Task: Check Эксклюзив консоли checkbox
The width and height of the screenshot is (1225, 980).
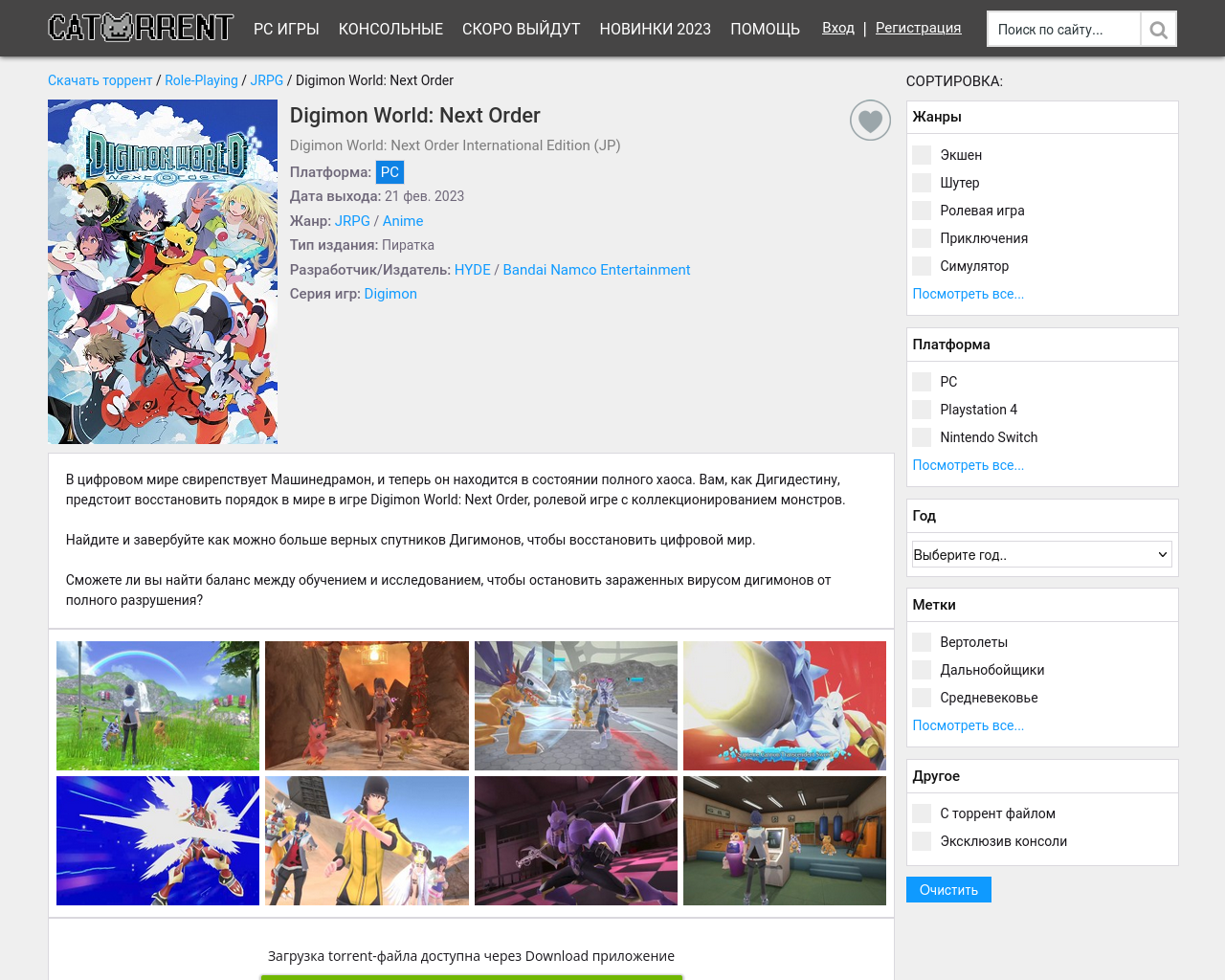Action: (x=922, y=841)
